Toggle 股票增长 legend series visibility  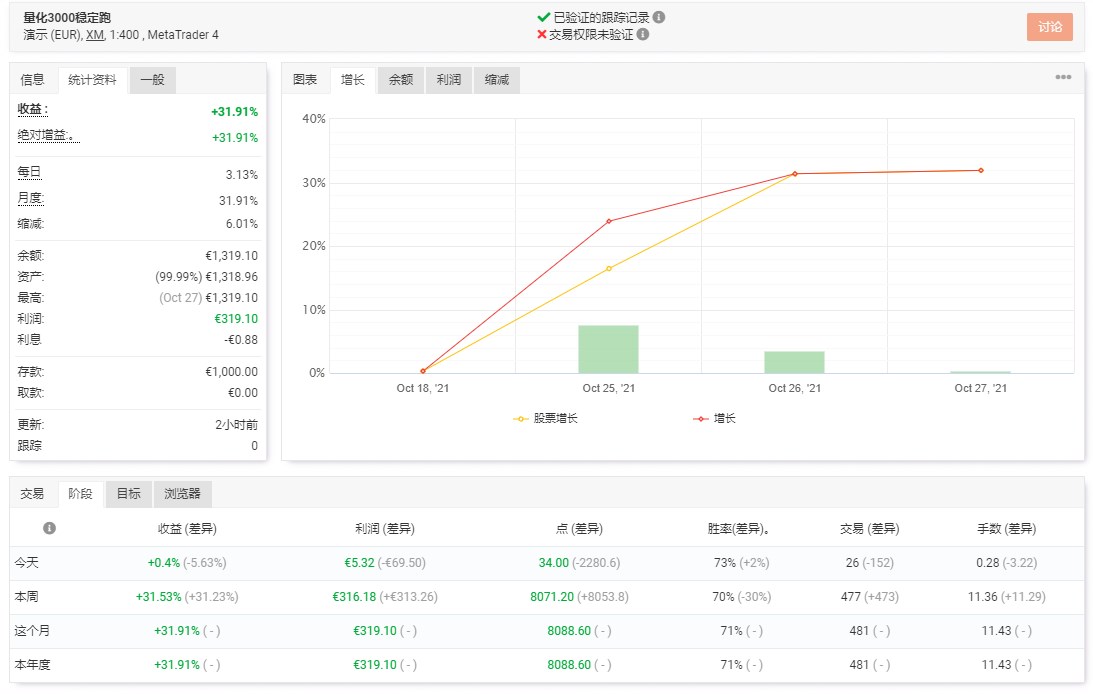(546, 418)
